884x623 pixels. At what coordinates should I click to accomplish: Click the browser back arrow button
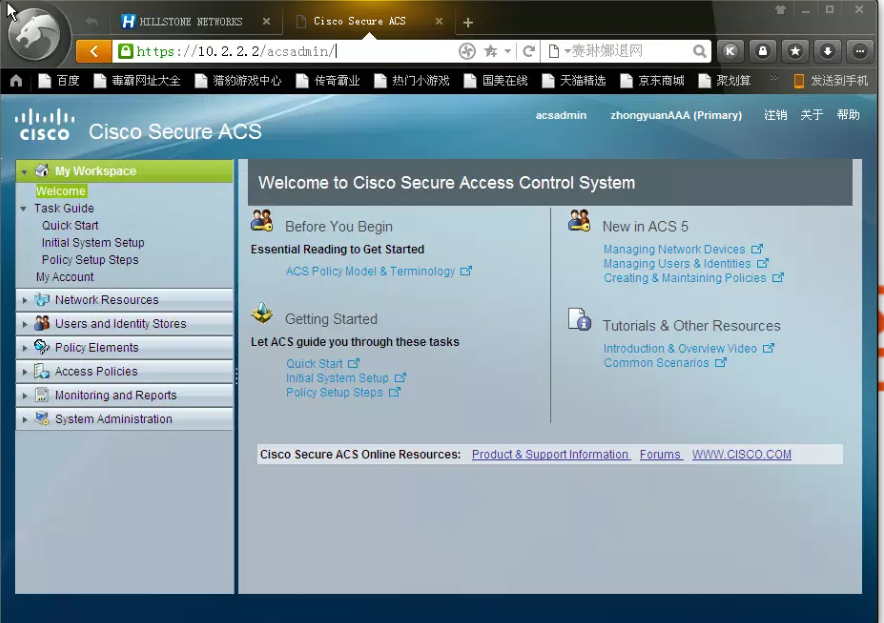(94, 51)
